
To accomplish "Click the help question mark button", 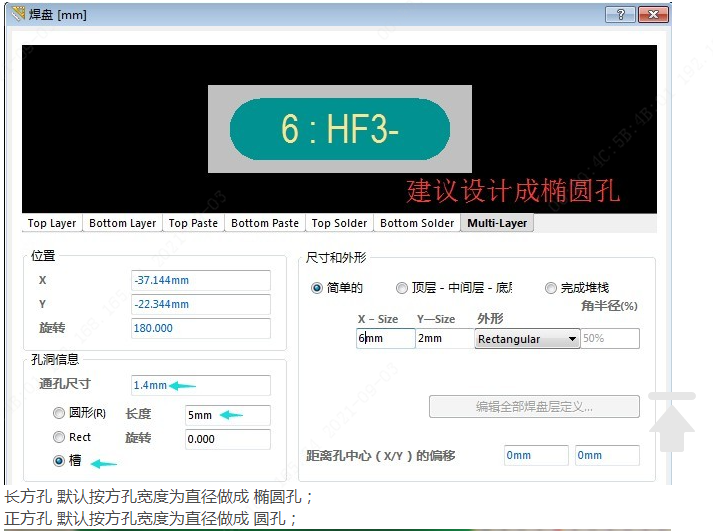I will click(x=621, y=15).
